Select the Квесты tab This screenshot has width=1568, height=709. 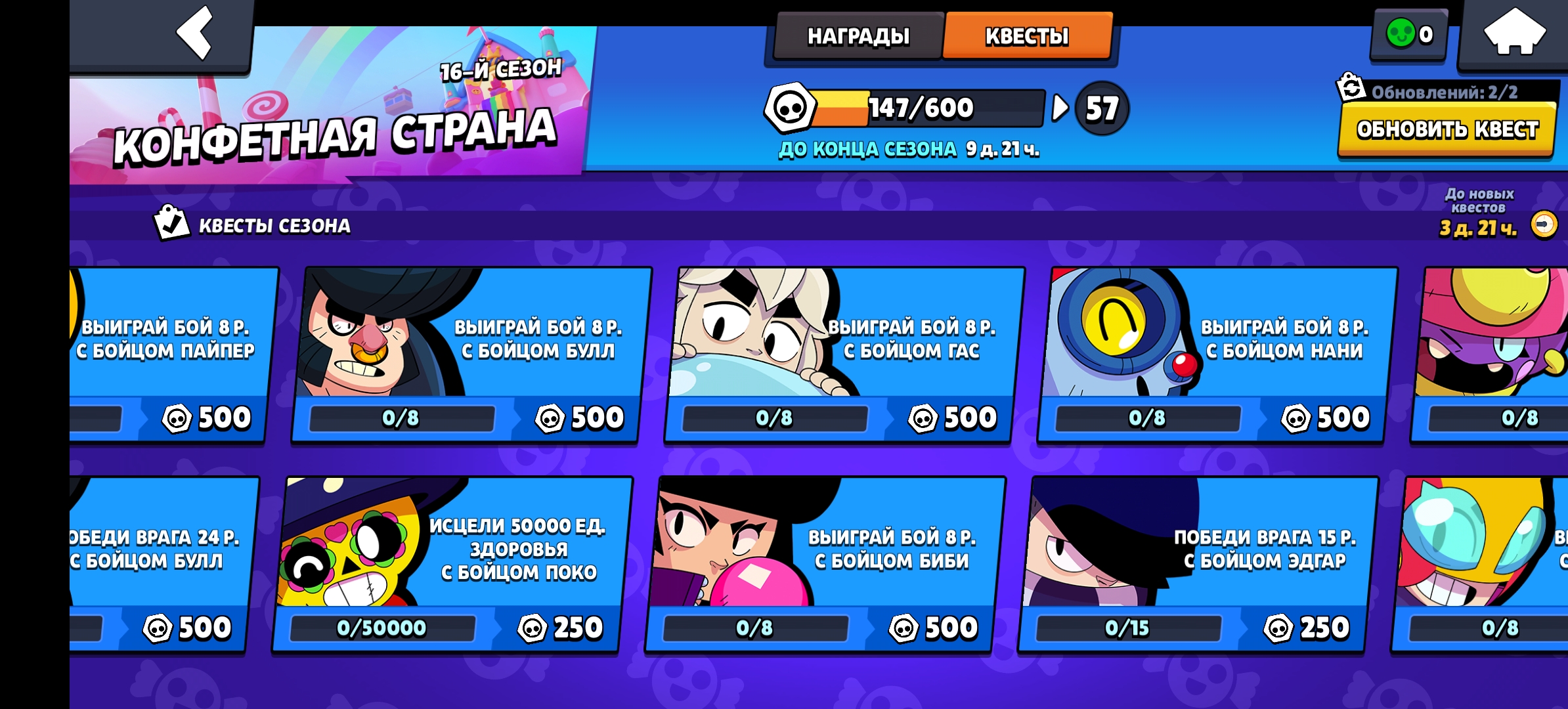coord(1027,36)
